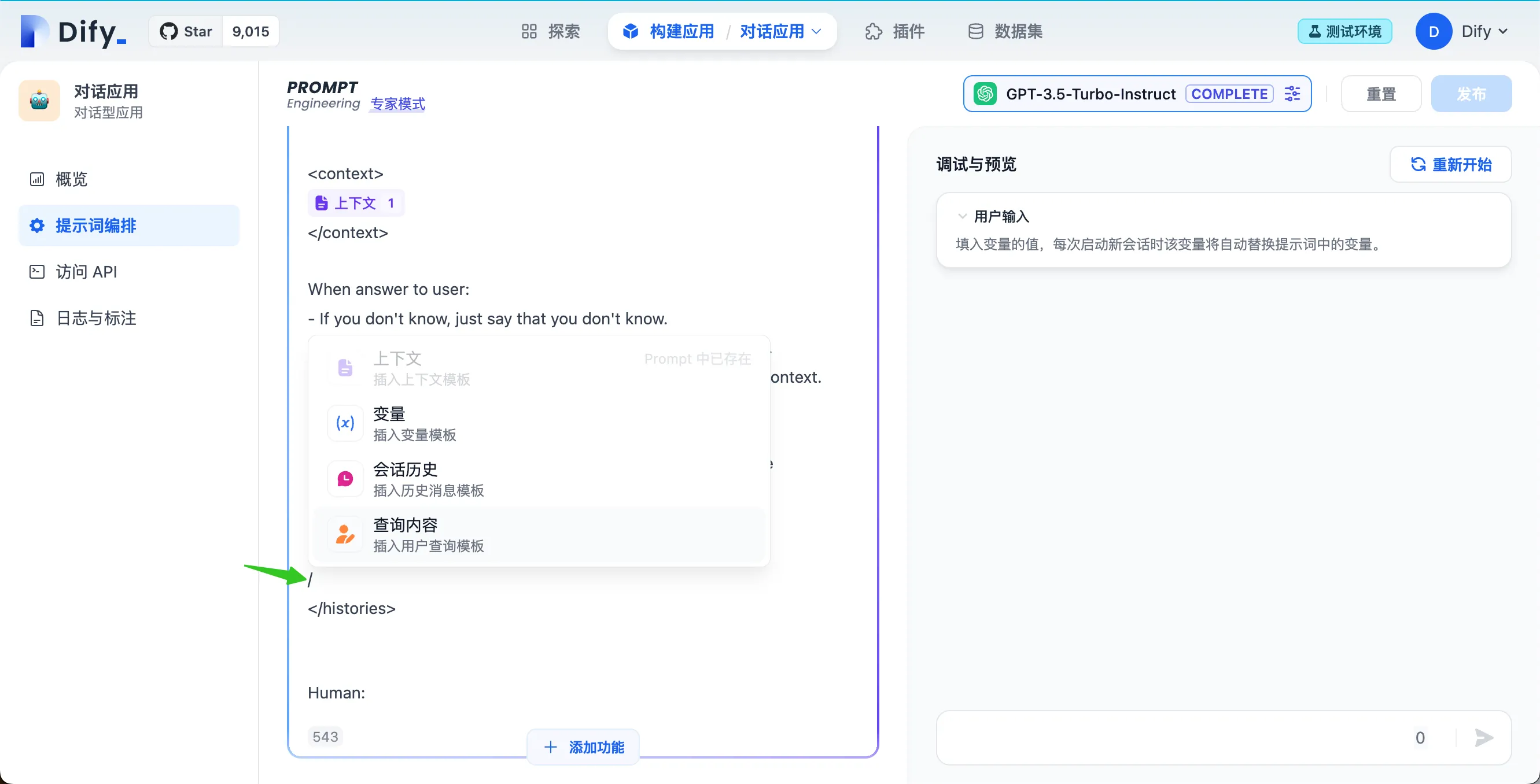Click the 重新开始 restart button
This screenshot has width=1540, height=784.
pyautogui.click(x=1450, y=164)
